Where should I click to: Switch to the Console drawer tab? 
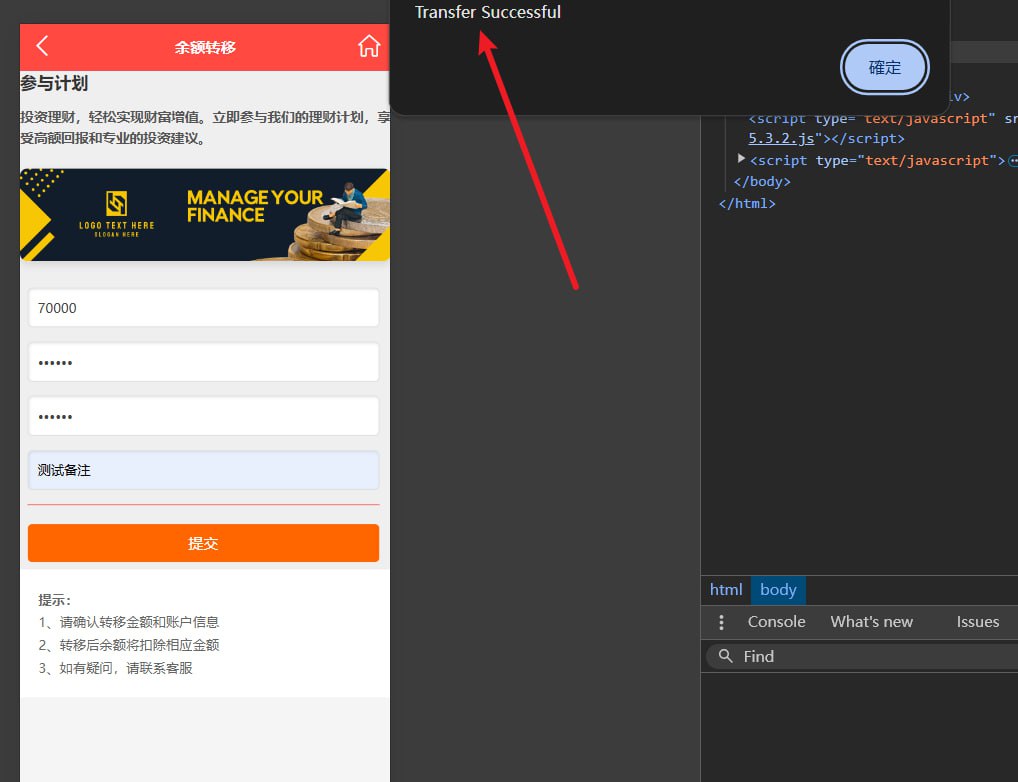pyautogui.click(x=776, y=622)
